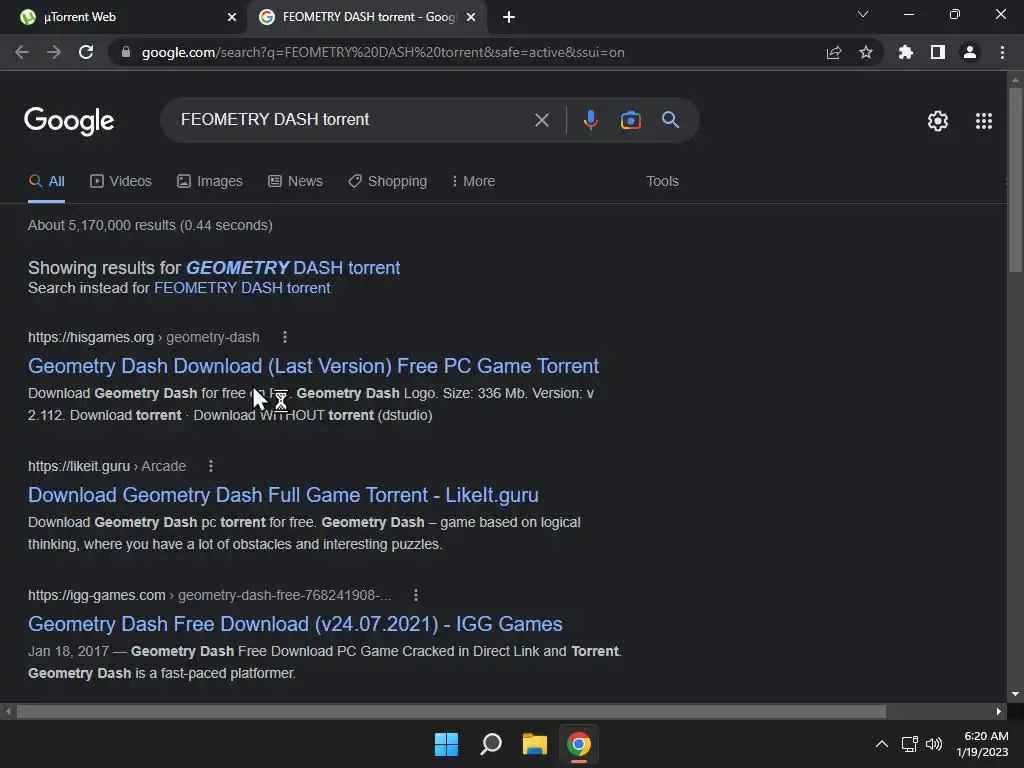Click the horizontal scrollbar thumb
Viewport: 1024px width, 768px height.
tap(451, 712)
